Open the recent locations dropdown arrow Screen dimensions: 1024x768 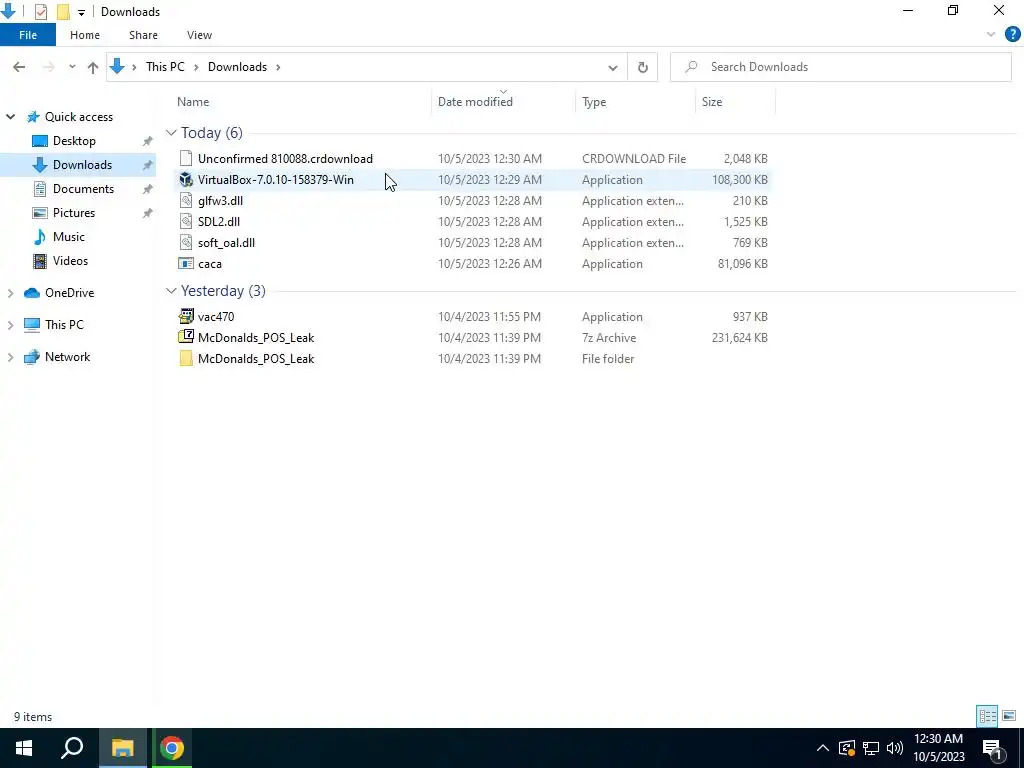72,67
